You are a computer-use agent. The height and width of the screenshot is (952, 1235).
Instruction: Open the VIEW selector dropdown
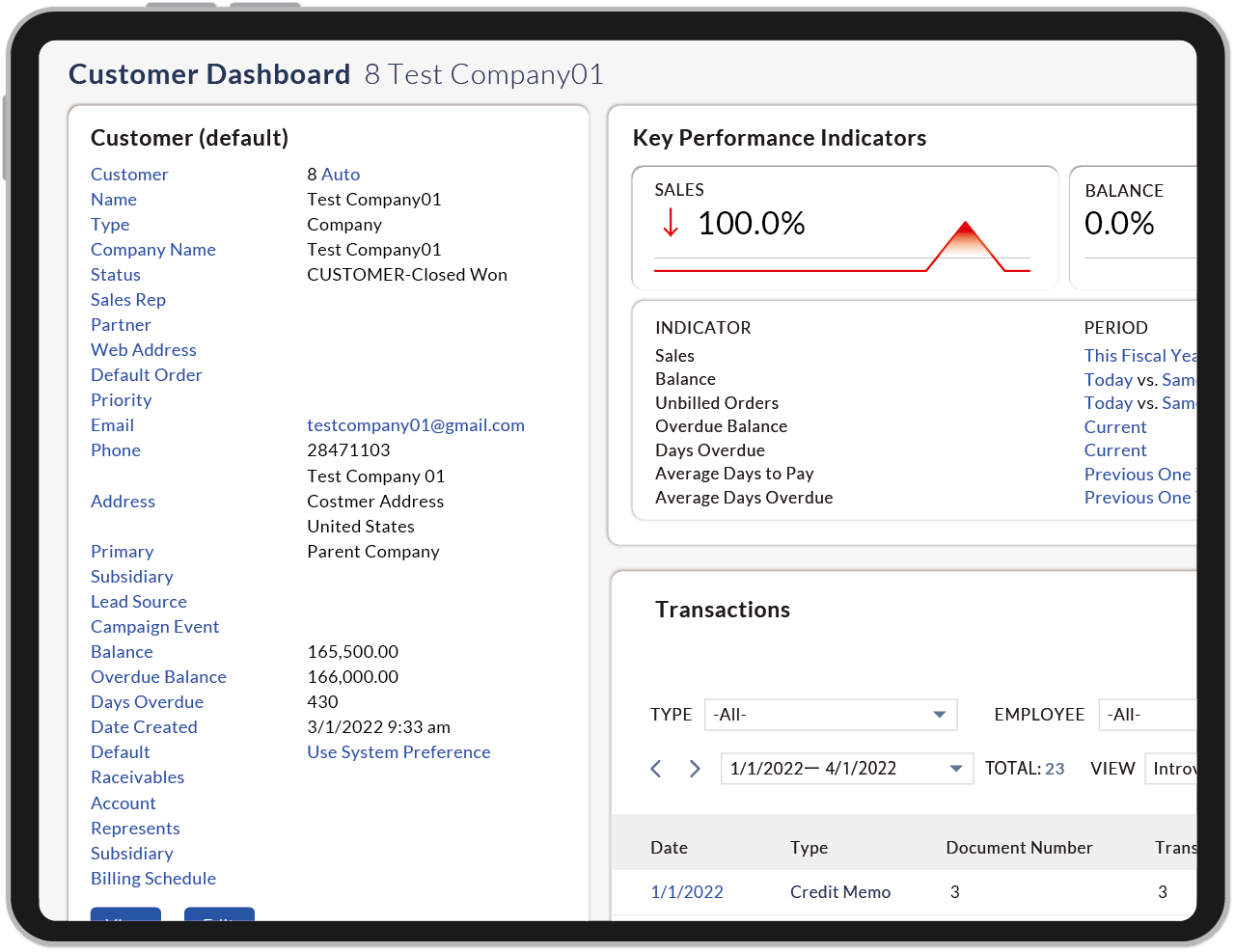1171,769
